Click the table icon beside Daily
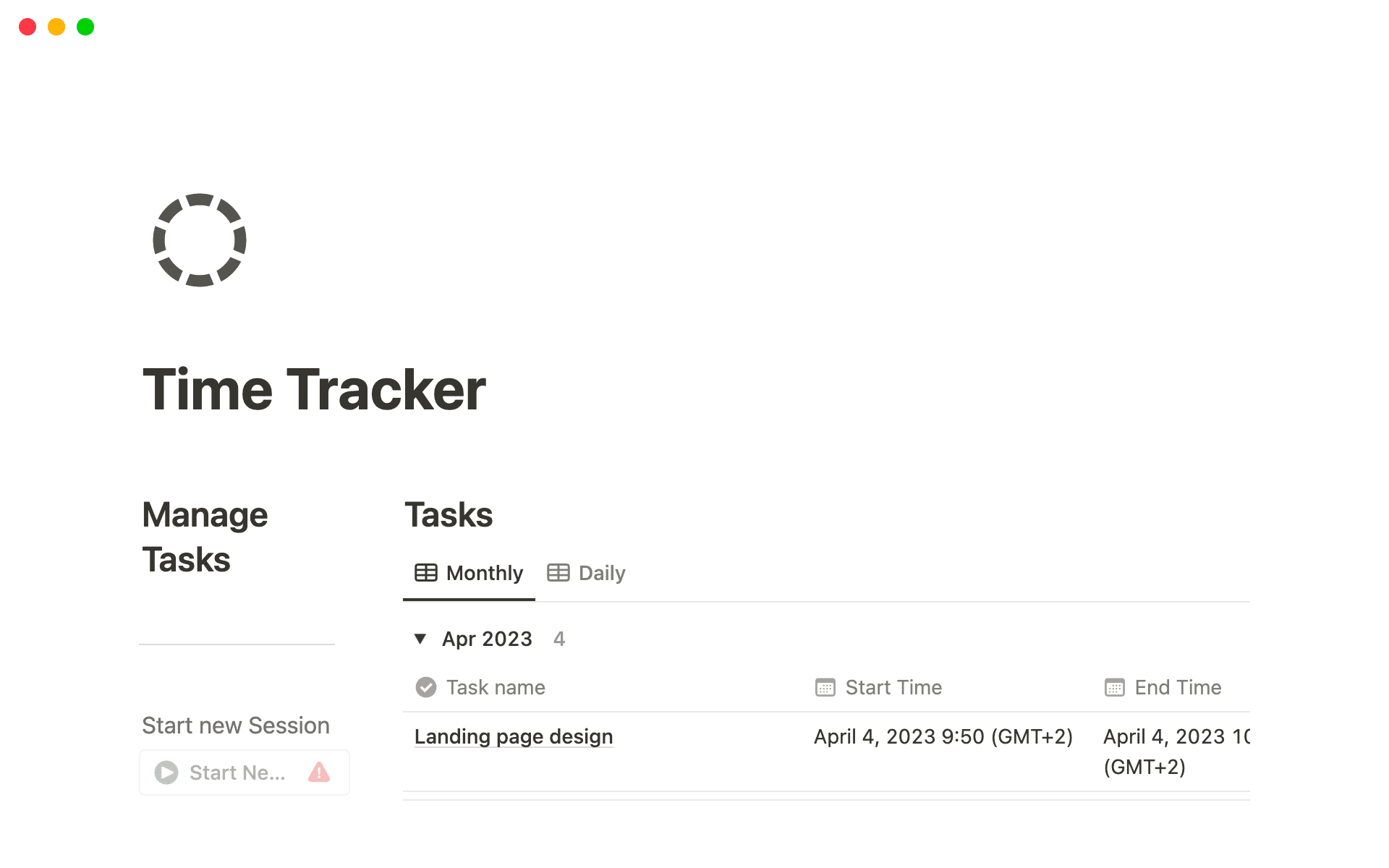1389x868 pixels. tap(558, 573)
